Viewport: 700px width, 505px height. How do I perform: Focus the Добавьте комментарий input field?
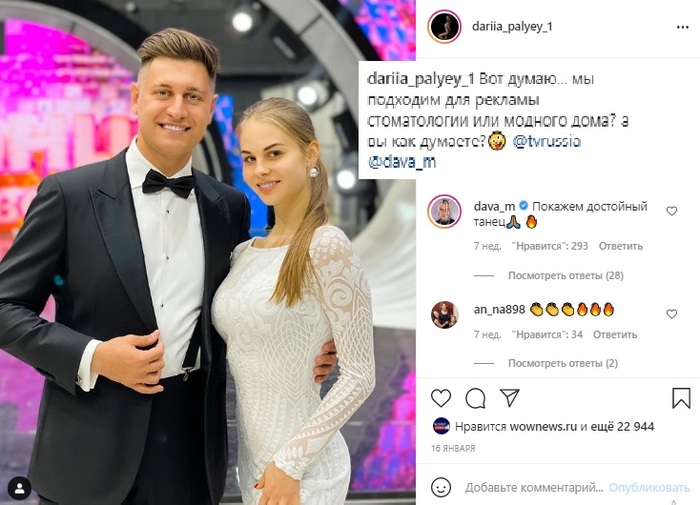point(534,488)
